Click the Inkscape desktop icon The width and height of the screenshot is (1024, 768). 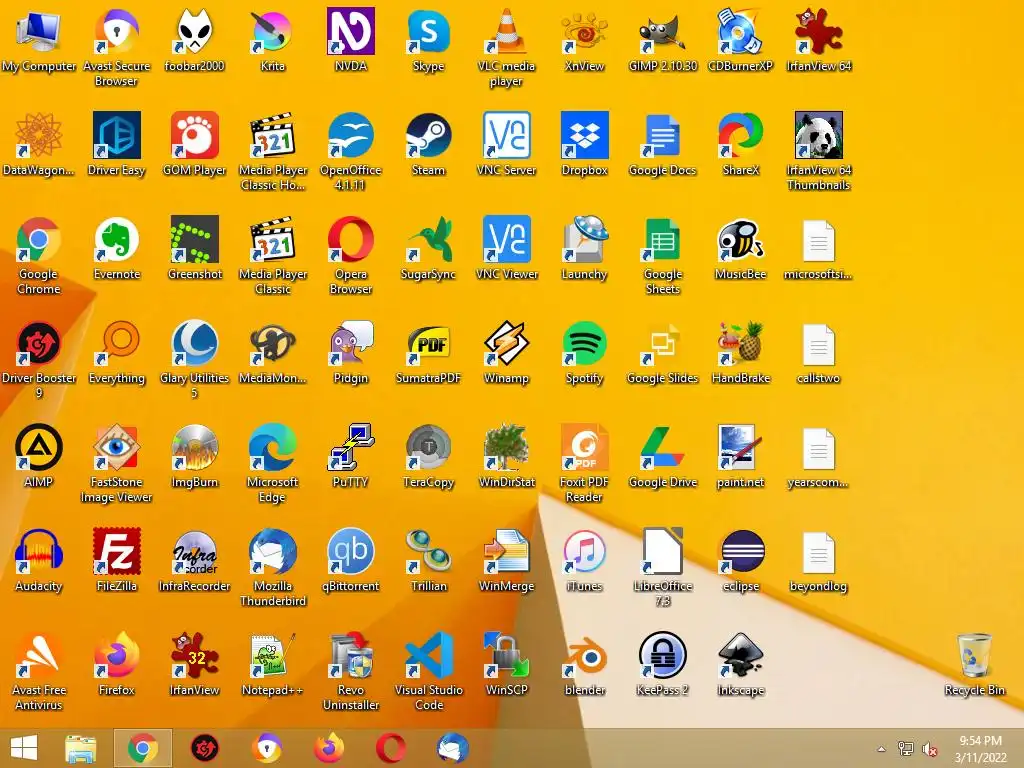(741, 664)
